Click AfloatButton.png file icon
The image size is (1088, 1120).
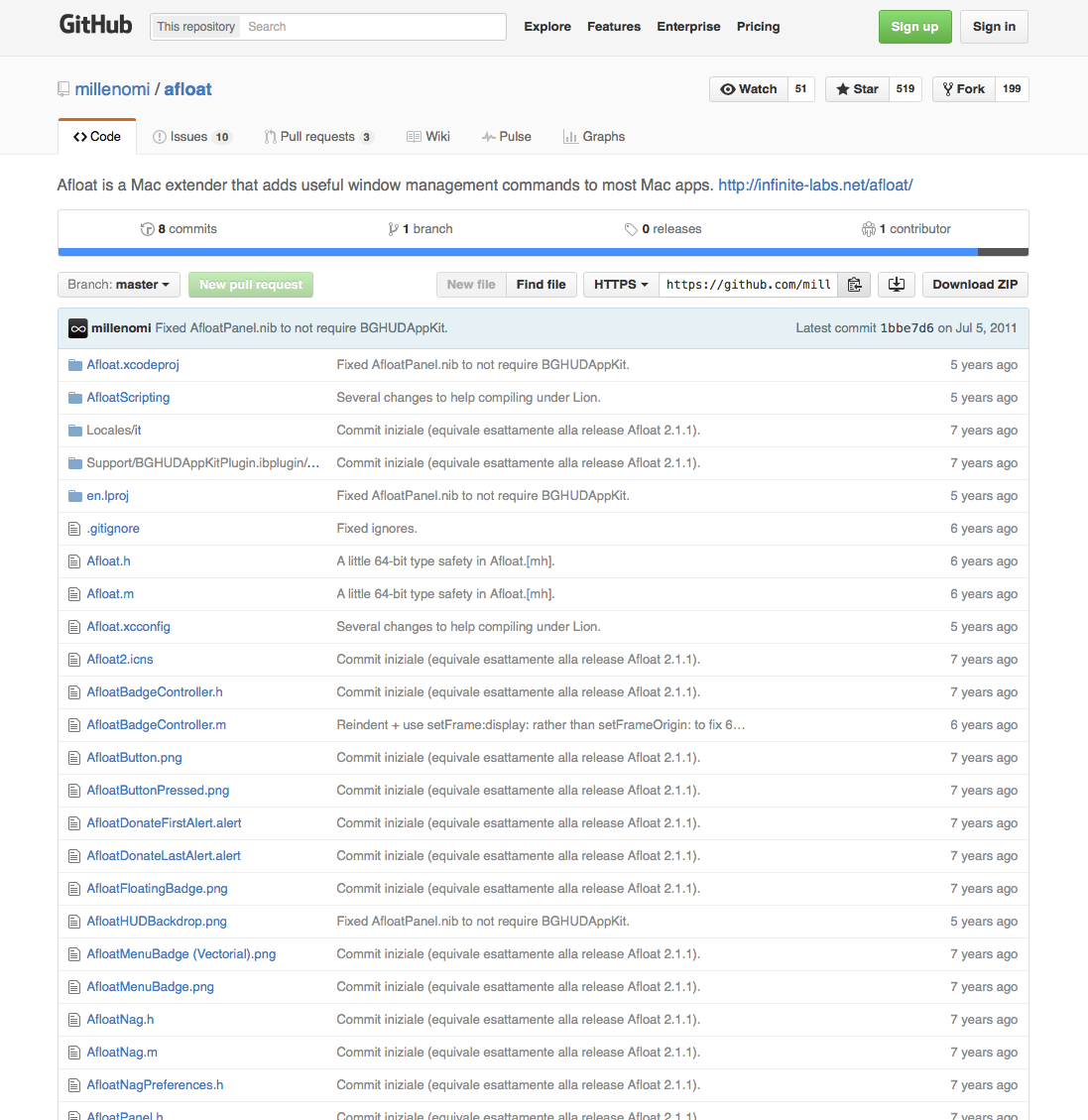click(74, 758)
